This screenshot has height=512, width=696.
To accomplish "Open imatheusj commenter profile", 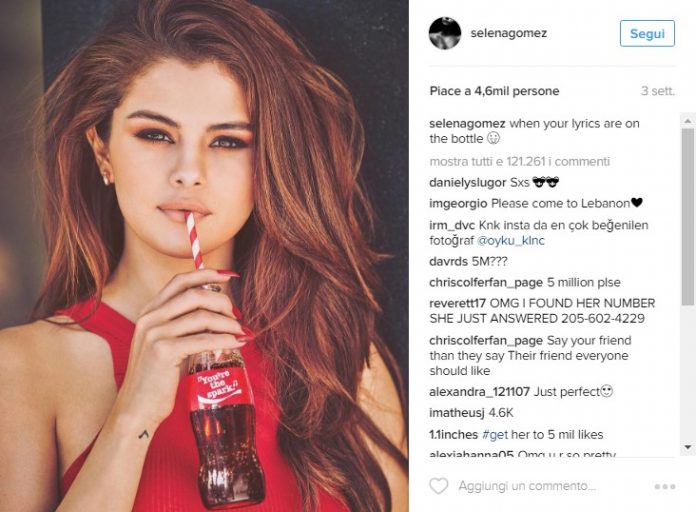I will 457,413.
